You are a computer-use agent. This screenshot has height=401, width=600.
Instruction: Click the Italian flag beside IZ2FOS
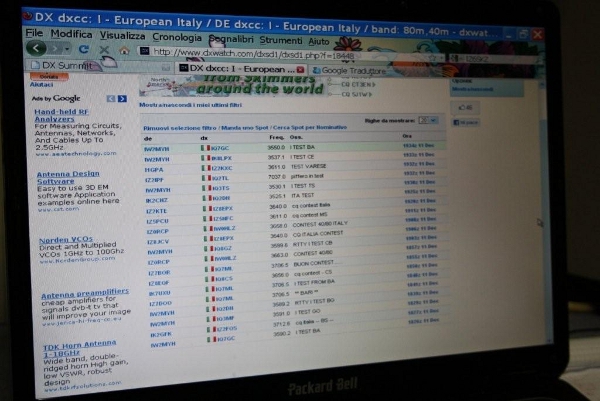[x=211, y=329]
